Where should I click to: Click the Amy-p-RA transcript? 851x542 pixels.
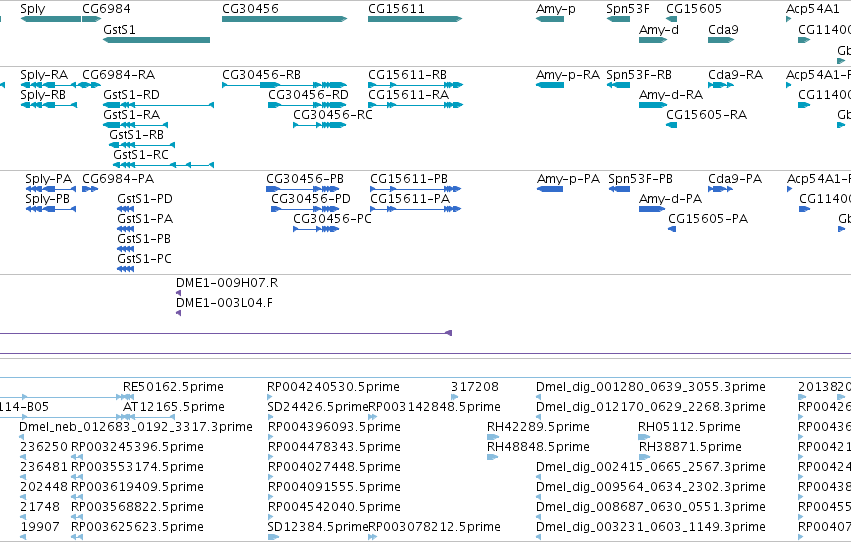(x=550, y=85)
